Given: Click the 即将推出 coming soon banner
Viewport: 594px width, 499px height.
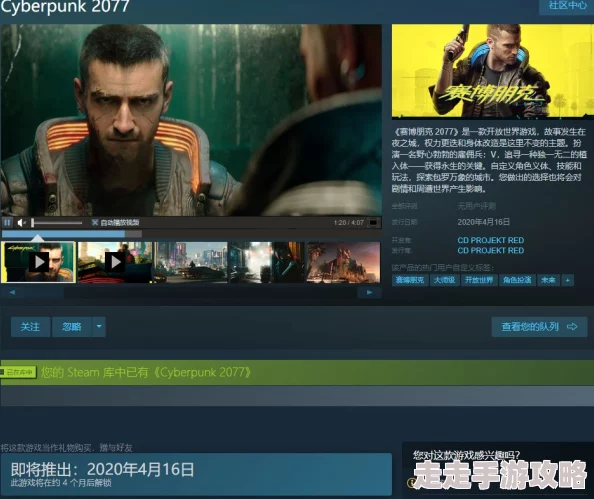Looking at the screenshot, I should (196, 474).
